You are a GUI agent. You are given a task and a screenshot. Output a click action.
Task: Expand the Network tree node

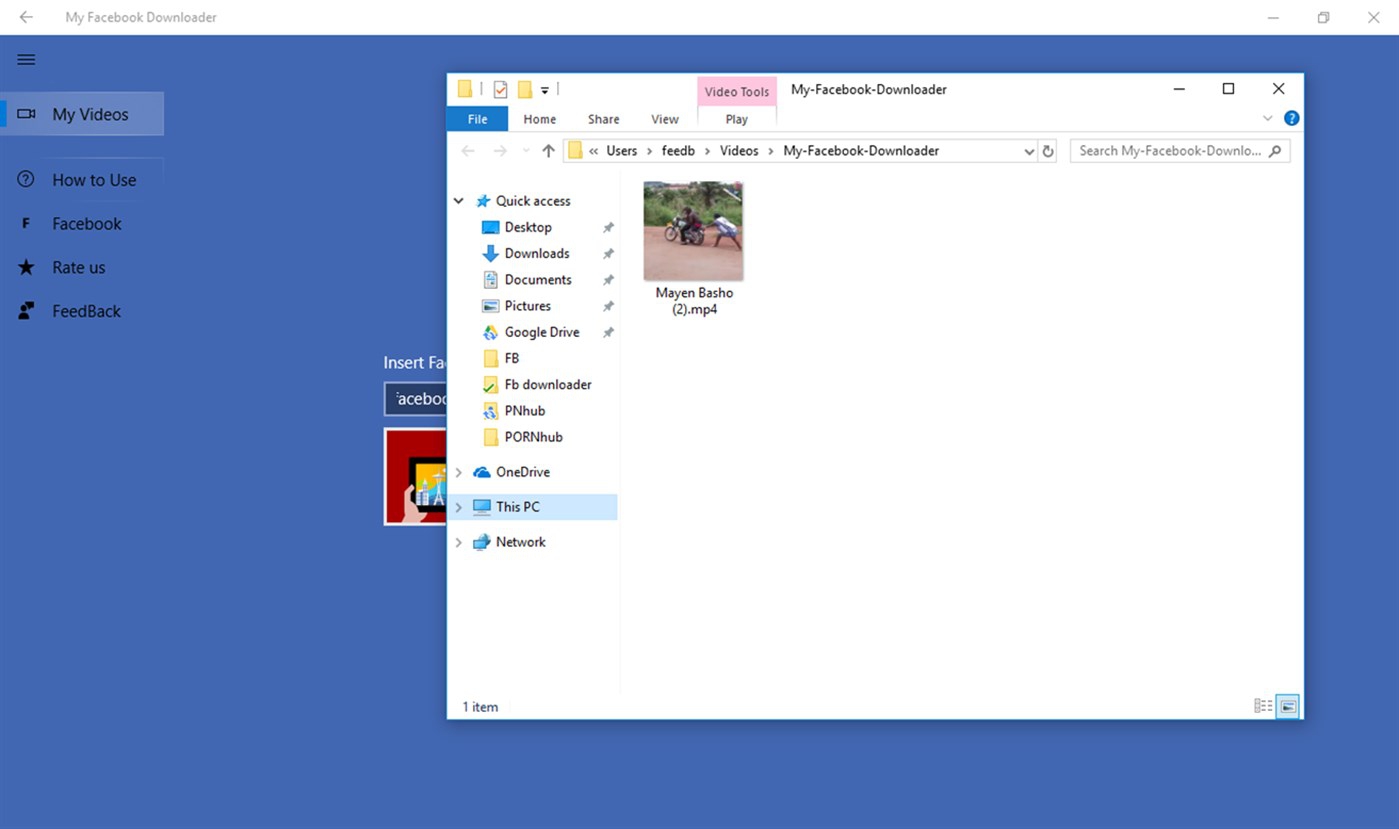click(459, 542)
